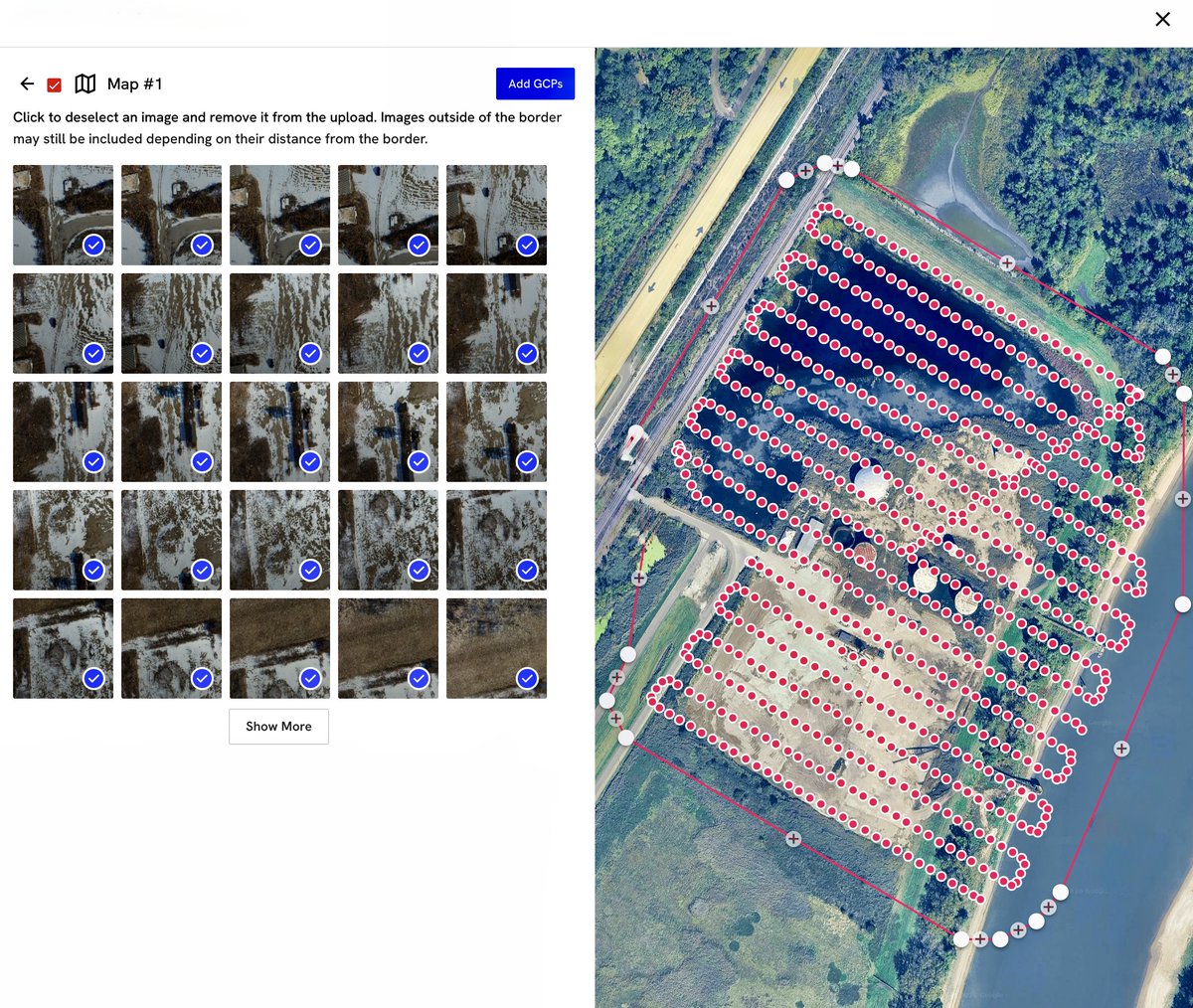Deselect the fifth image in the top row

(496, 215)
